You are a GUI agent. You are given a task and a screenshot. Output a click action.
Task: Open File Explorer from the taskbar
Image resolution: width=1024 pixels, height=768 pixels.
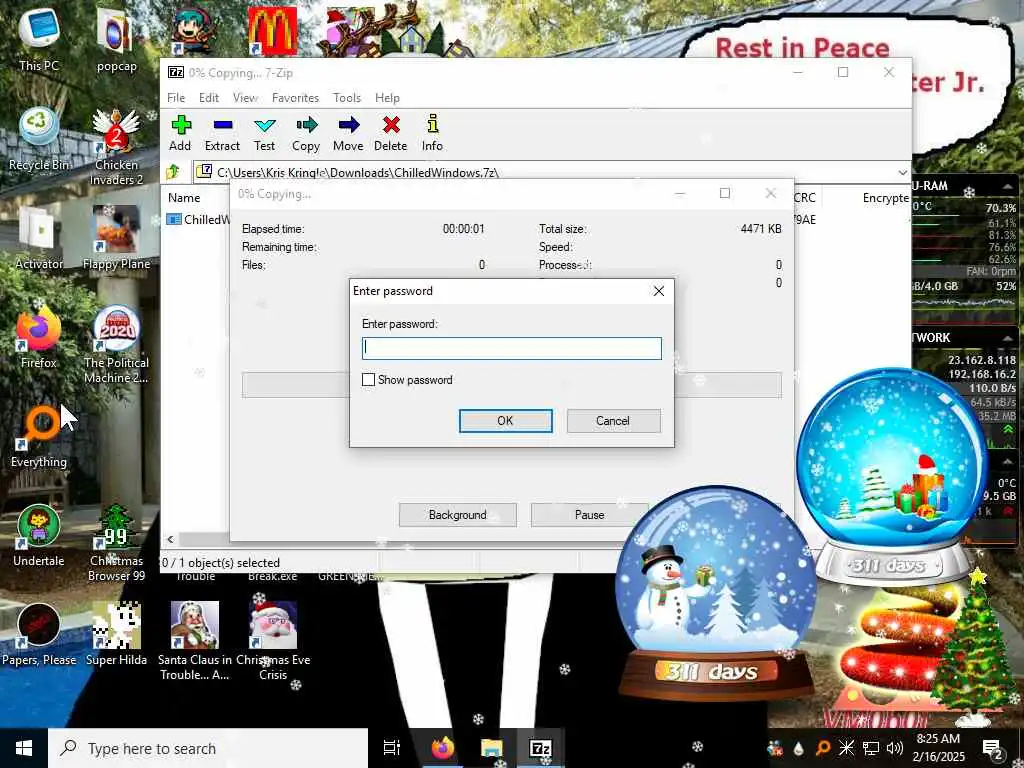491,748
